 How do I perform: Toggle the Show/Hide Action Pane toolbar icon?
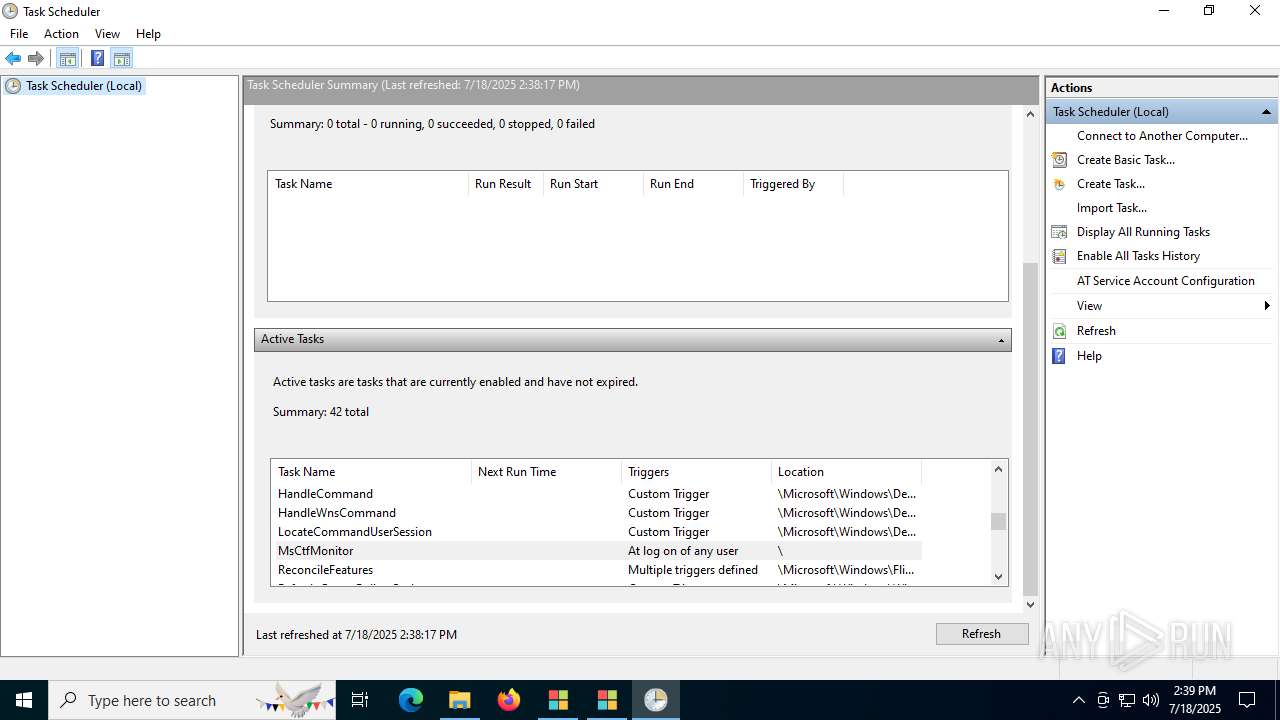pyautogui.click(x=122, y=58)
